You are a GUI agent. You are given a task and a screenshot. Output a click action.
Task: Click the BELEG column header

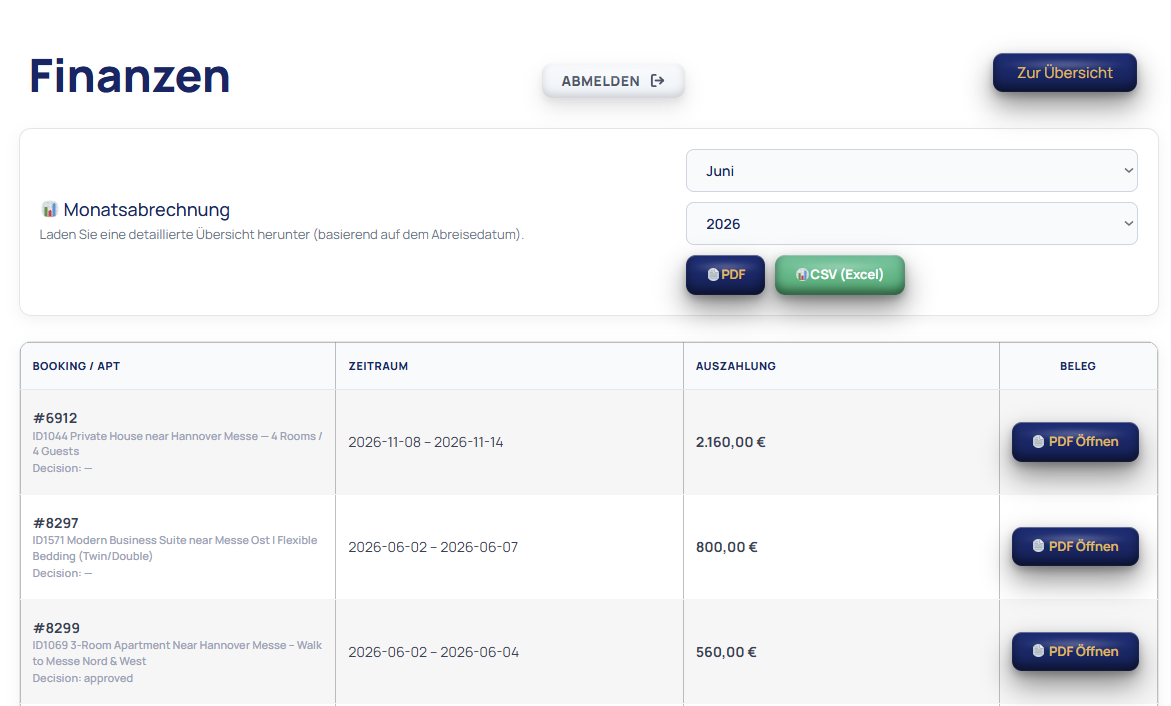(x=1078, y=366)
